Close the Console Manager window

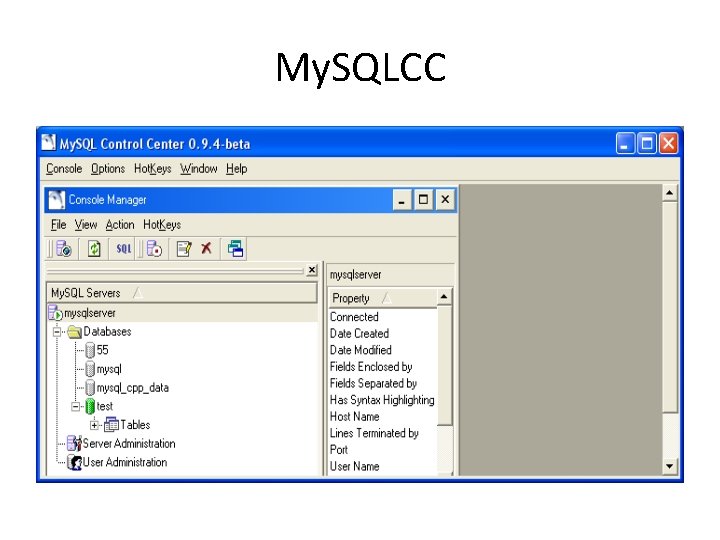(x=445, y=200)
